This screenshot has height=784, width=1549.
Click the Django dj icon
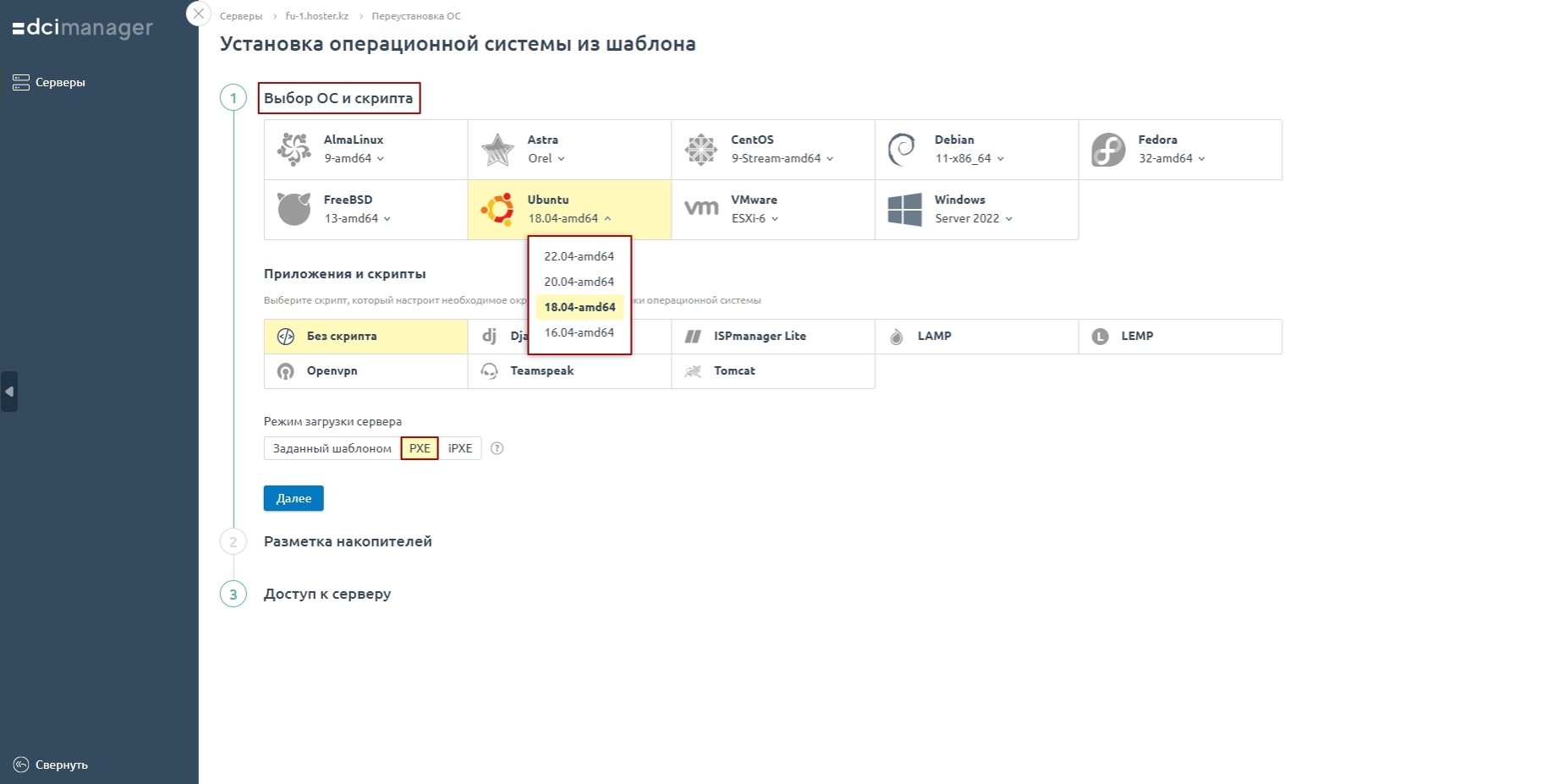point(489,336)
